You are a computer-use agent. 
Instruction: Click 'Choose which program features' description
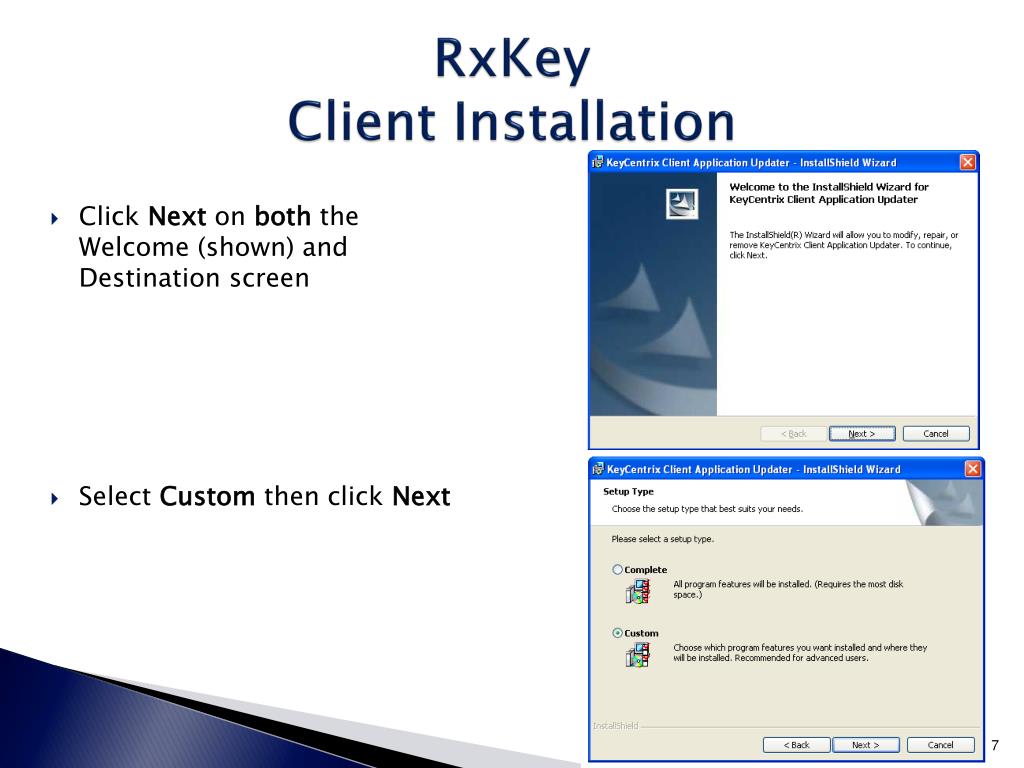[x=800, y=652]
